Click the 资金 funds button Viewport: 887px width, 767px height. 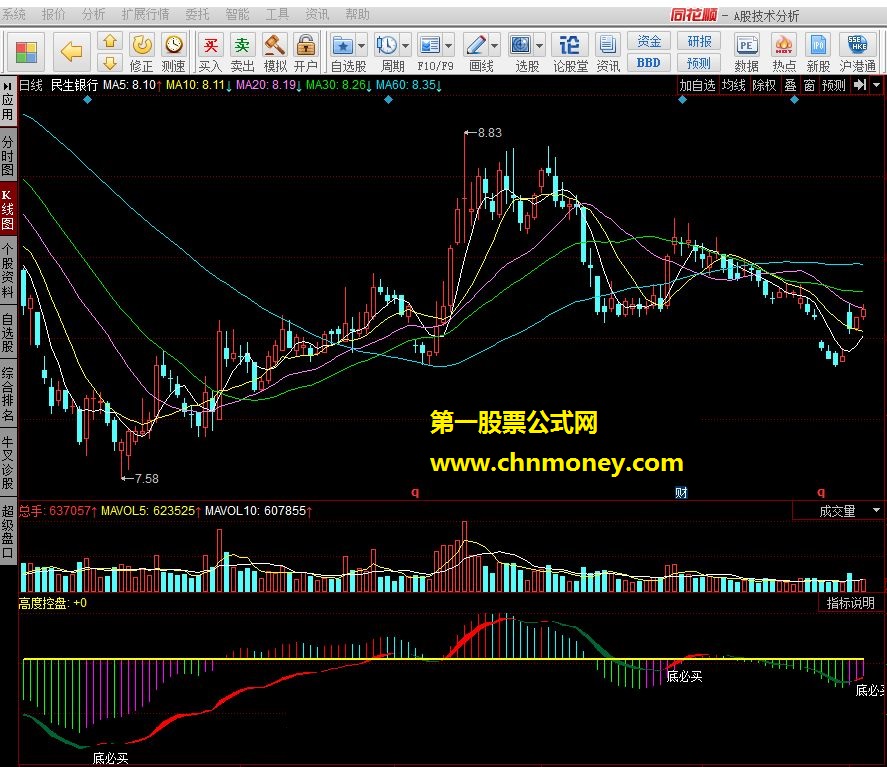click(649, 41)
